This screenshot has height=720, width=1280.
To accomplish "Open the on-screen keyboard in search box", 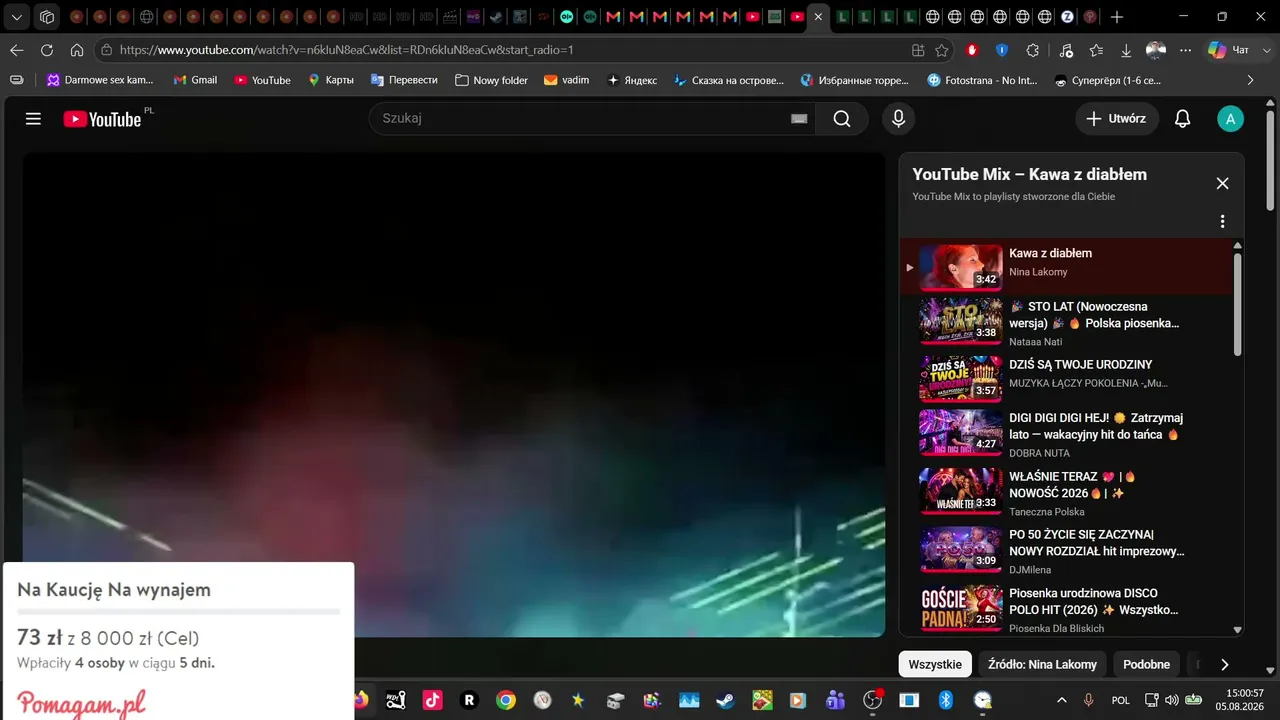I will point(799,119).
